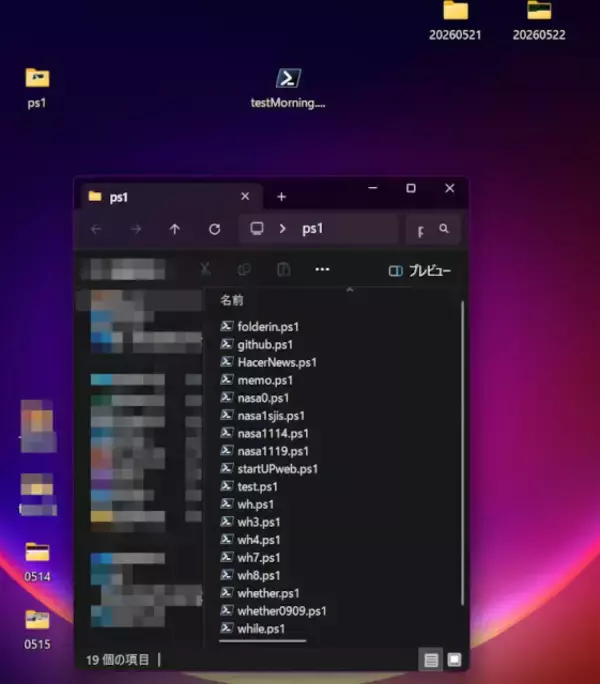Click the search magnifier icon
The image size is (600, 684).
pyautogui.click(x=444, y=229)
